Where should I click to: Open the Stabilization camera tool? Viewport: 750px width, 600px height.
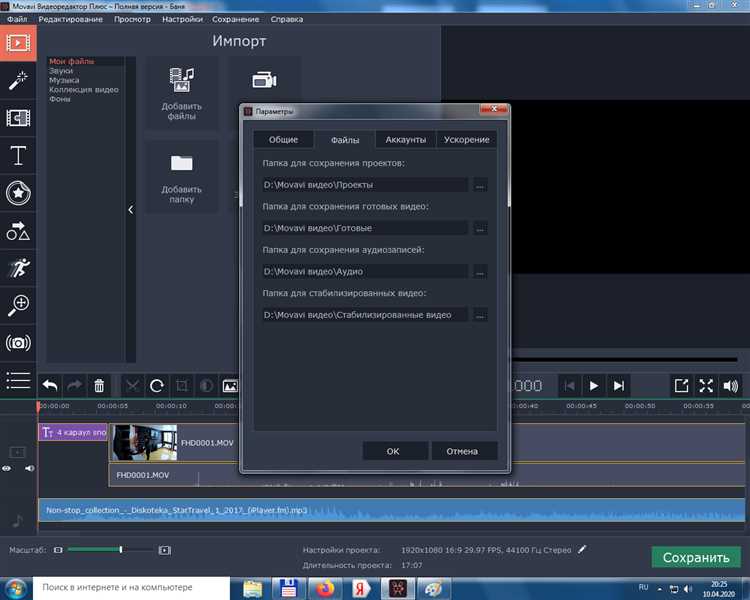18,343
